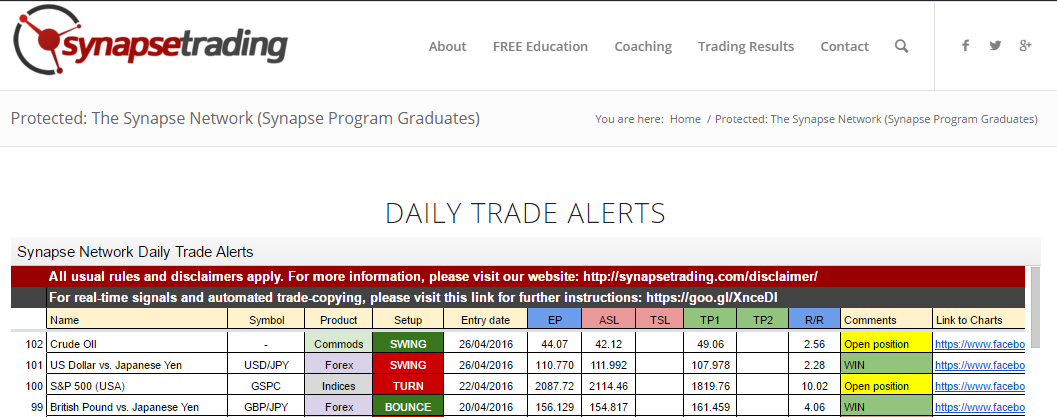Click the Indices product cell
1057x417 pixels.
click(338, 387)
